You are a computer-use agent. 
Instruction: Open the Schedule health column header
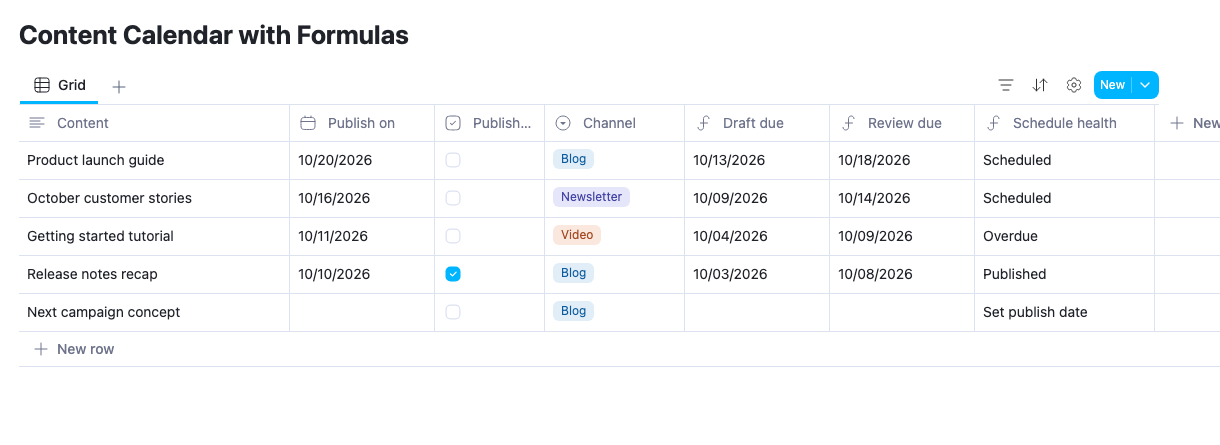click(1065, 123)
